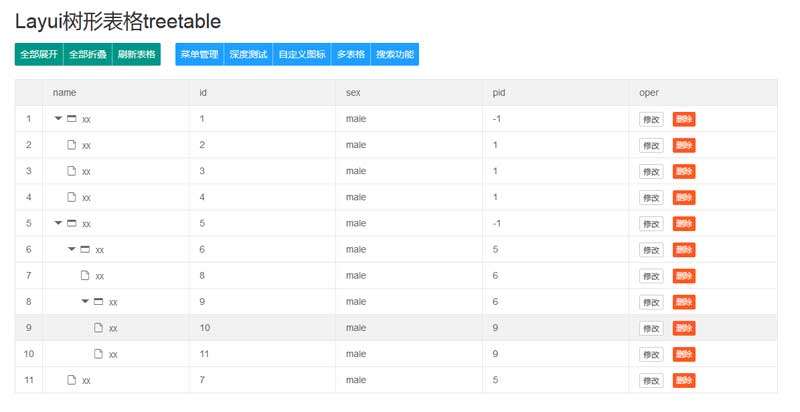
Task: Click the folder icon in row 5
Action: point(72,223)
